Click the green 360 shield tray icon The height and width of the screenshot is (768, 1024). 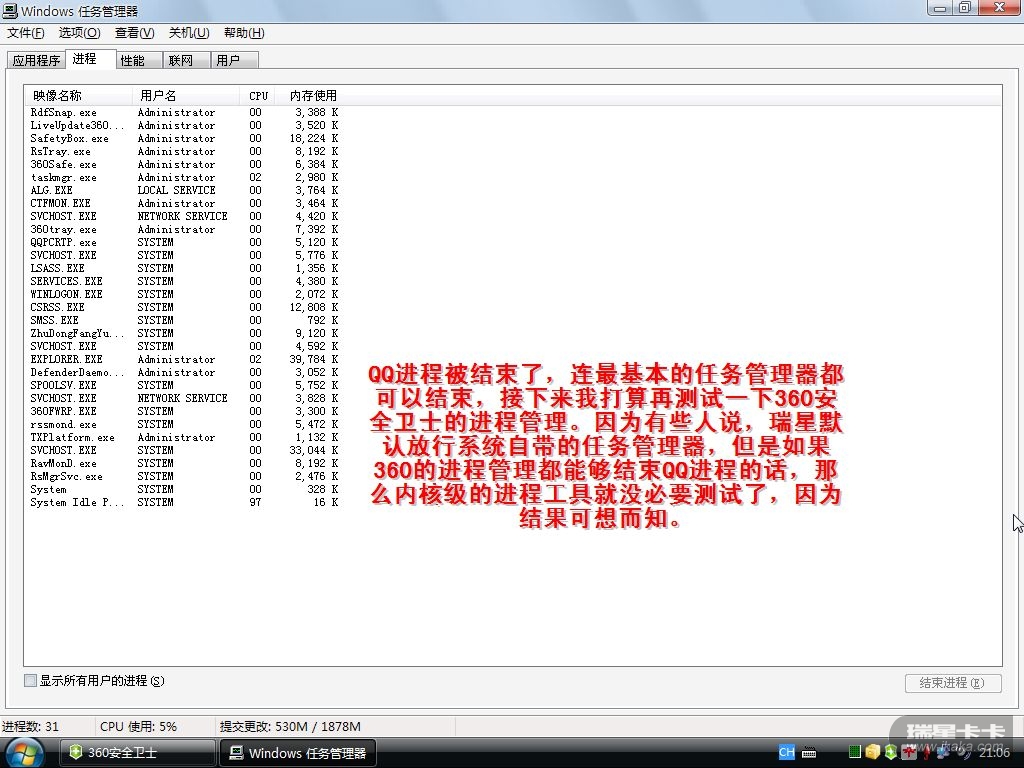[891, 752]
